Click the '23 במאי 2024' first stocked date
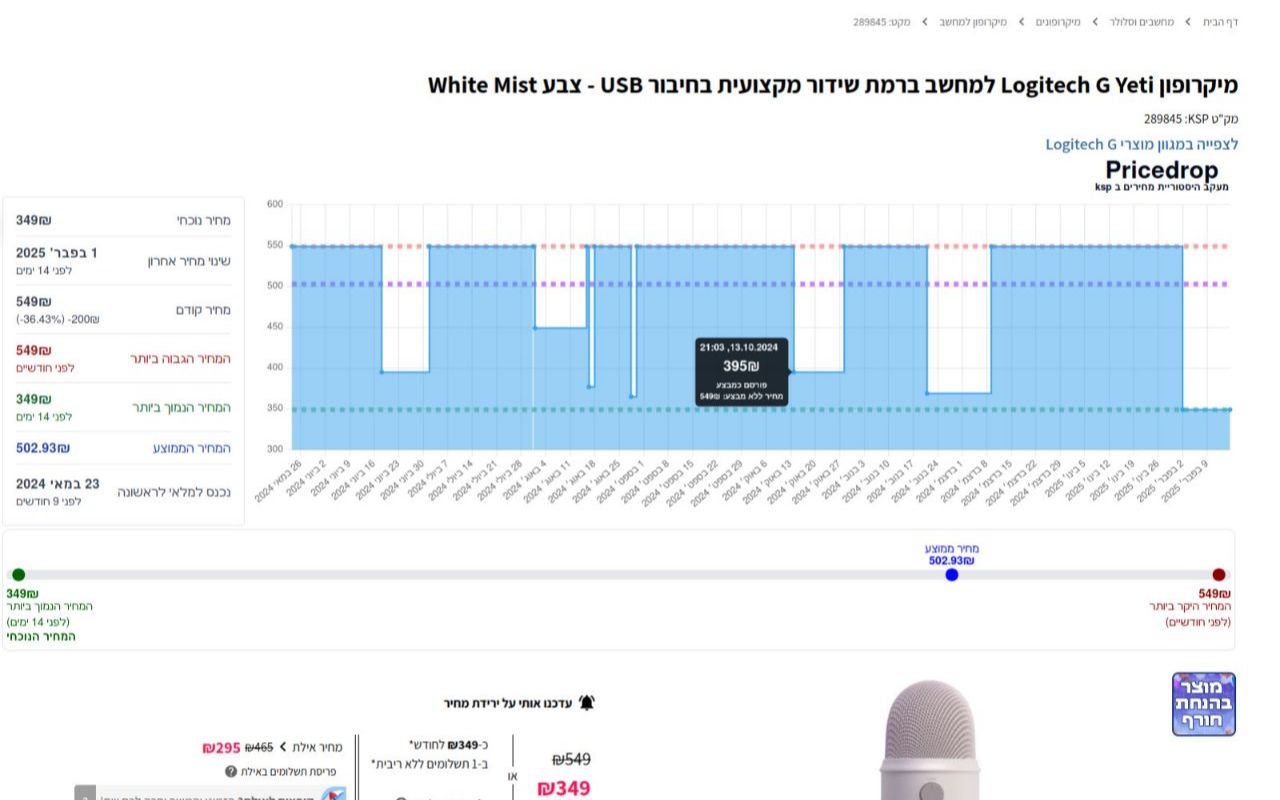 (x=57, y=484)
